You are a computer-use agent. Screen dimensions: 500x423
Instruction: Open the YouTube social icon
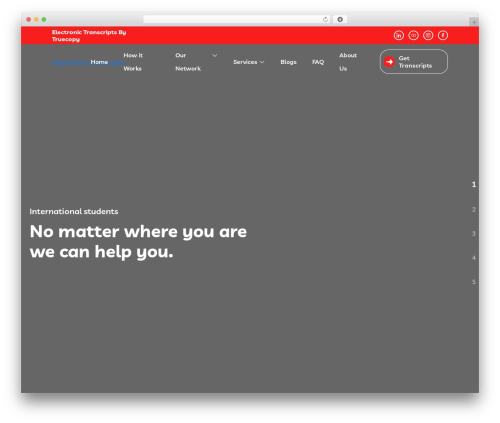(413, 35)
